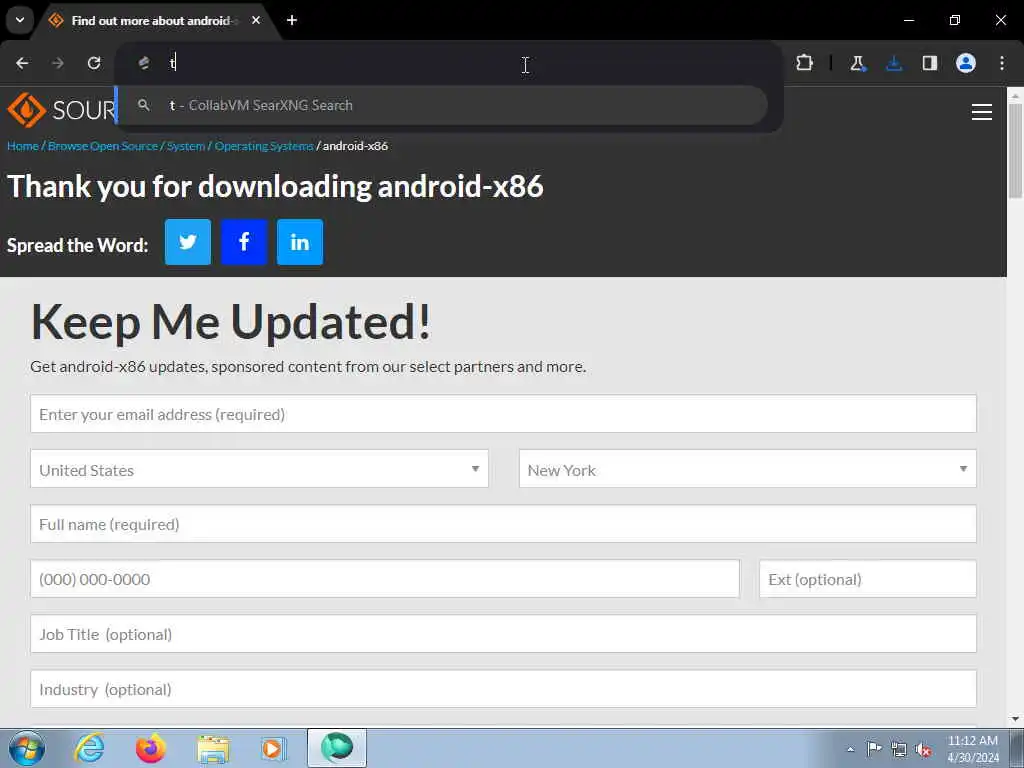
Task: Click the Full name field
Action: pos(504,524)
